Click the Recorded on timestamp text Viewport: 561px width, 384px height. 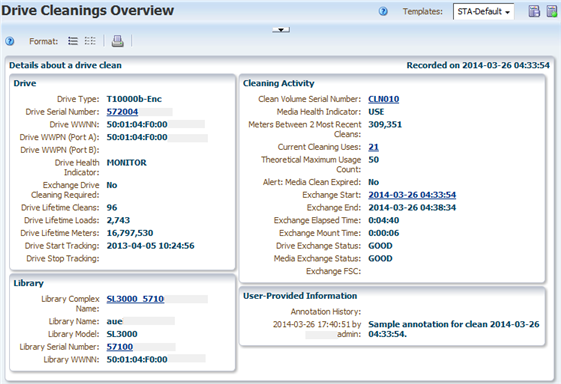(478, 65)
